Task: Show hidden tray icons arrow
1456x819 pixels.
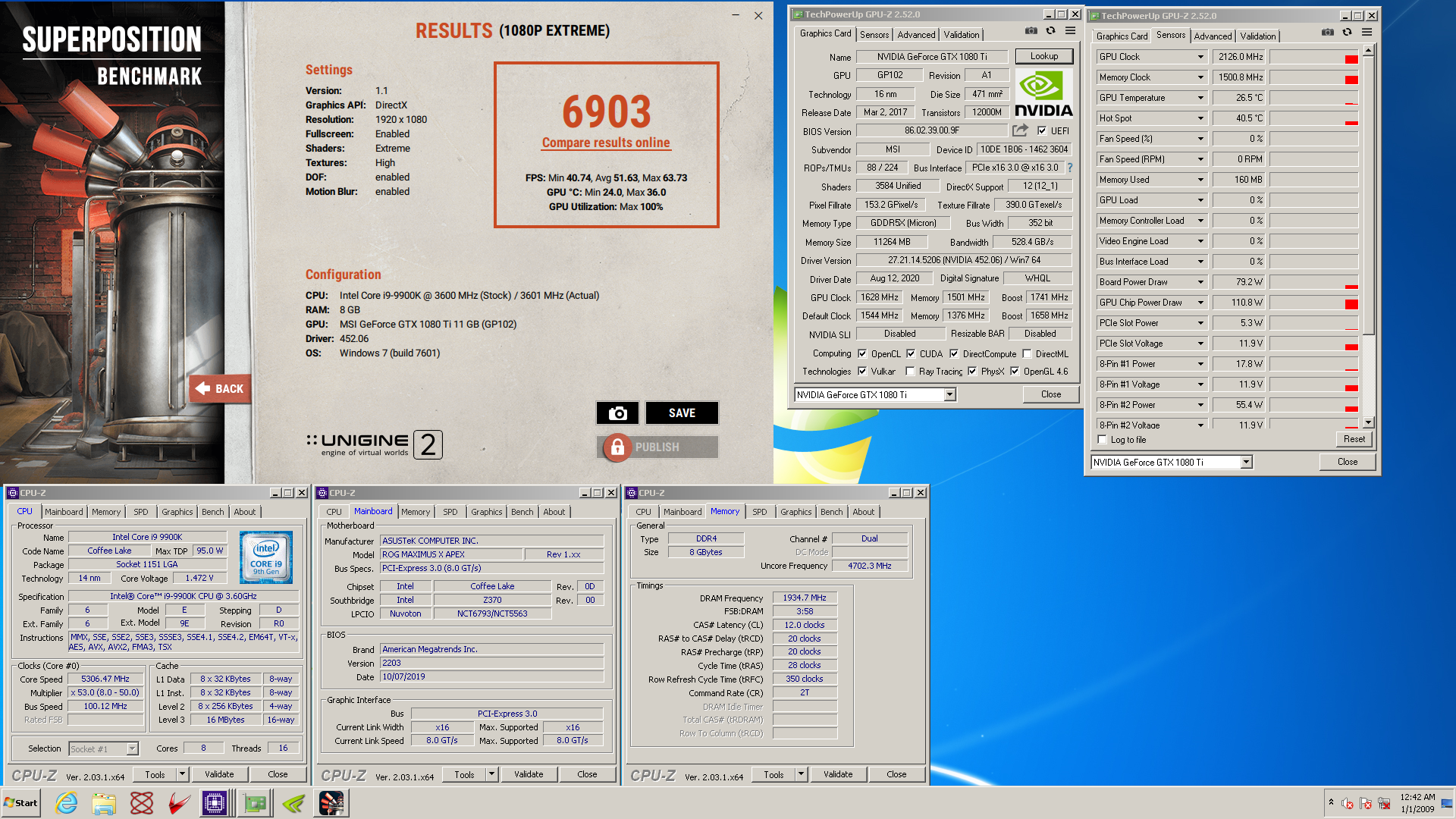Action: (1331, 802)
